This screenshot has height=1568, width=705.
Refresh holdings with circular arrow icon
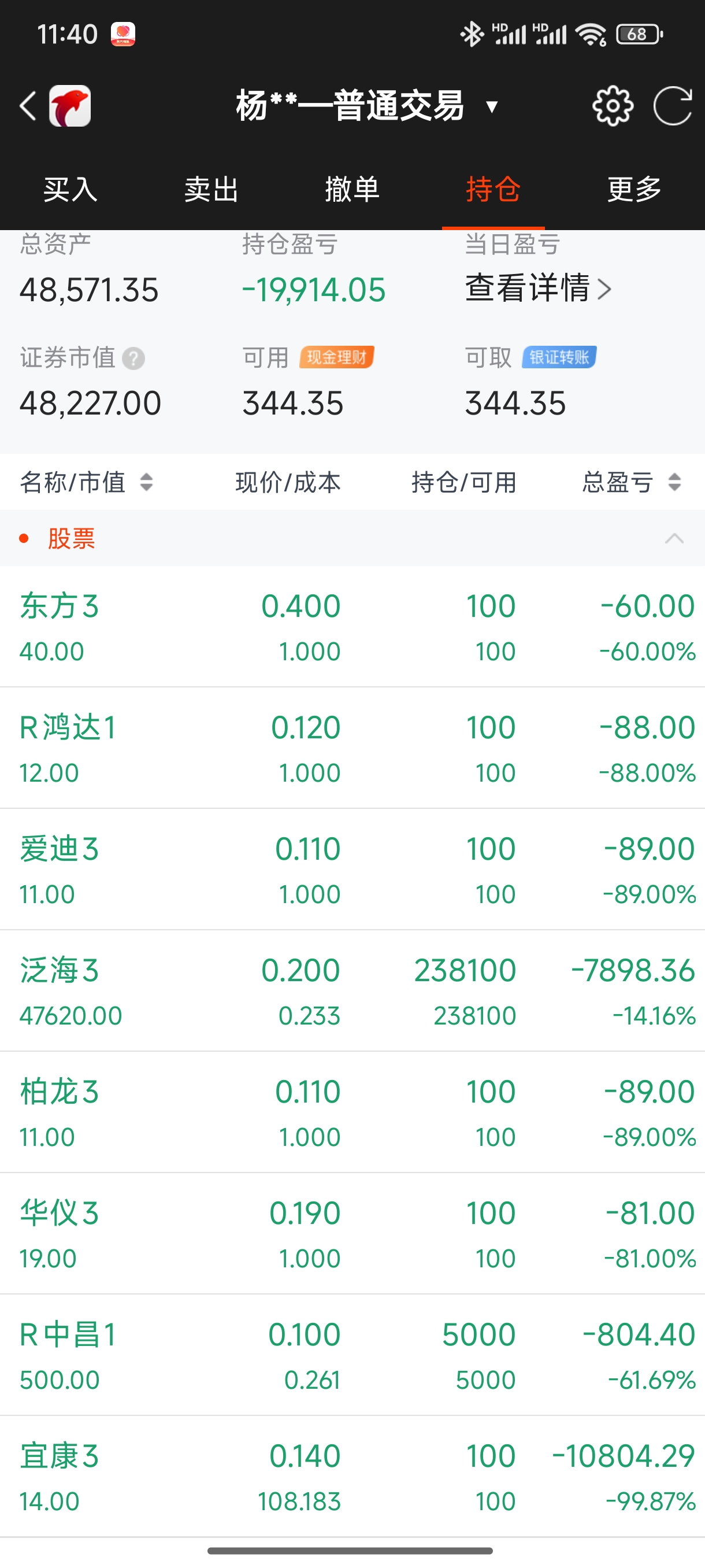point(673,106)
